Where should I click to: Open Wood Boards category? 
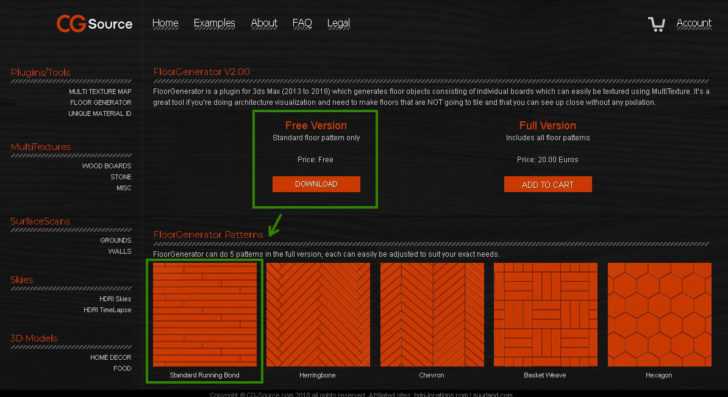pyautogui.click(x=106, y=166)
